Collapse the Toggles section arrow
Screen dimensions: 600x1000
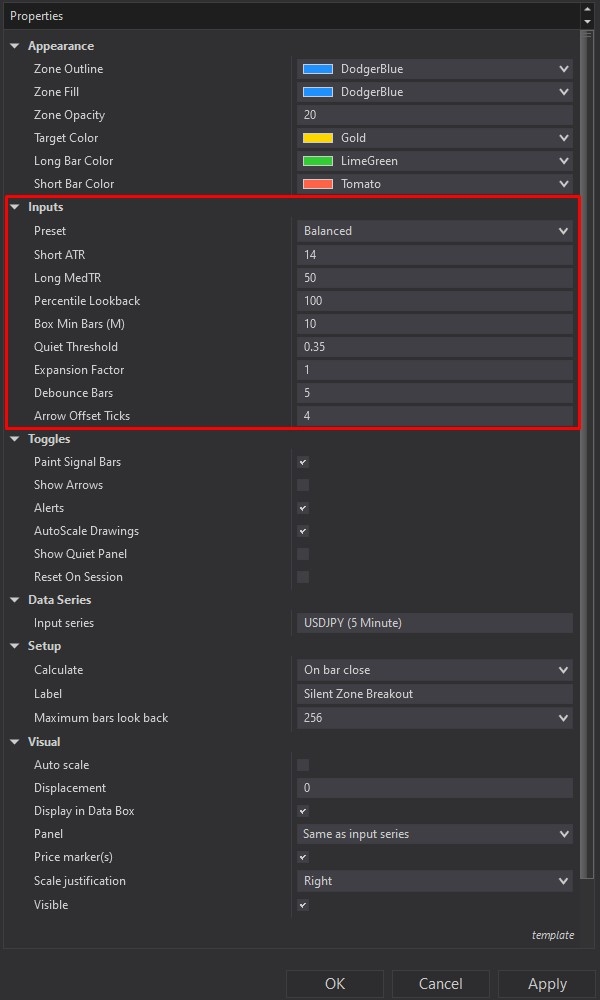coord(15,439)
